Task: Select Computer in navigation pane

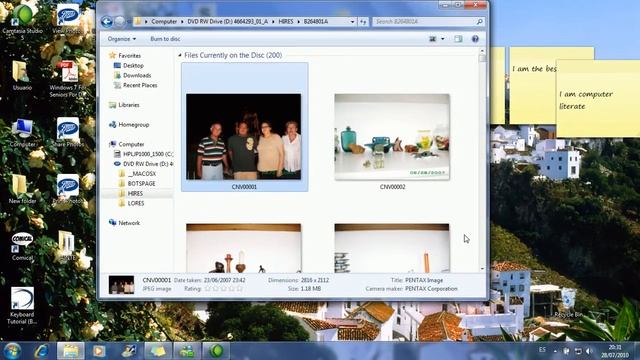Action: pyautogui.click(x=131, y=144)
